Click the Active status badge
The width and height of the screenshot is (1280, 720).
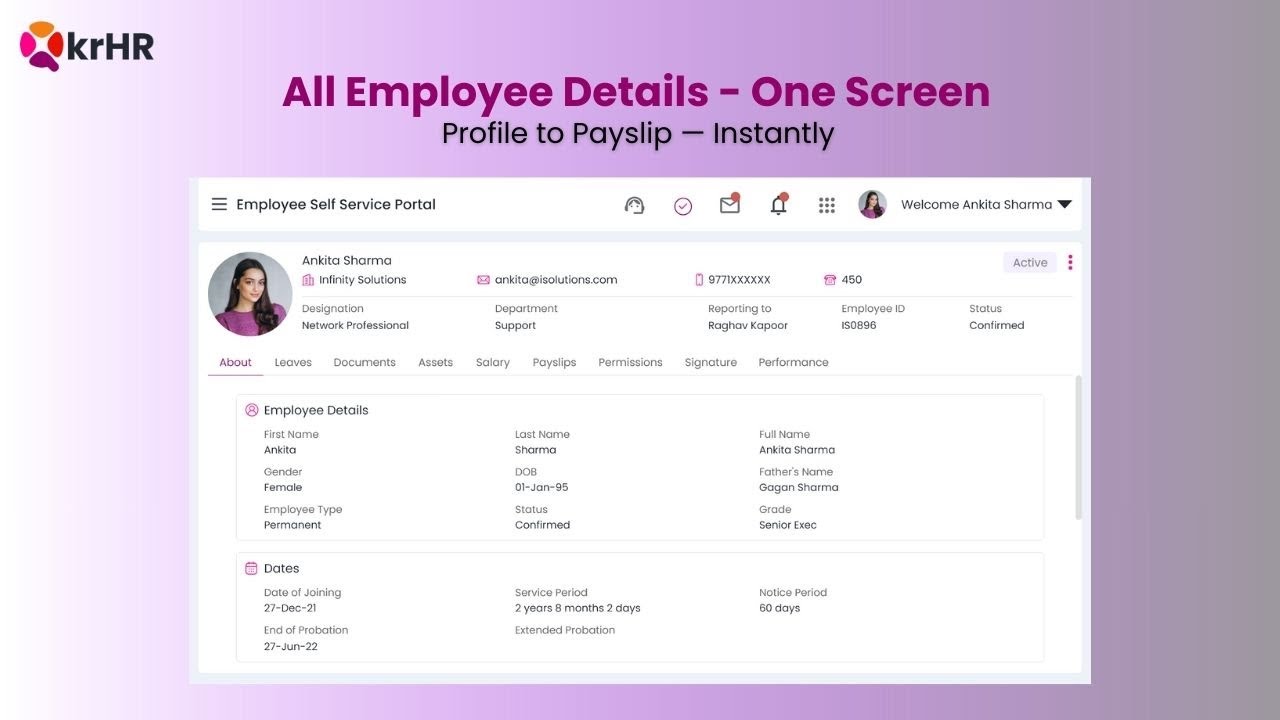click(1030, 262)
